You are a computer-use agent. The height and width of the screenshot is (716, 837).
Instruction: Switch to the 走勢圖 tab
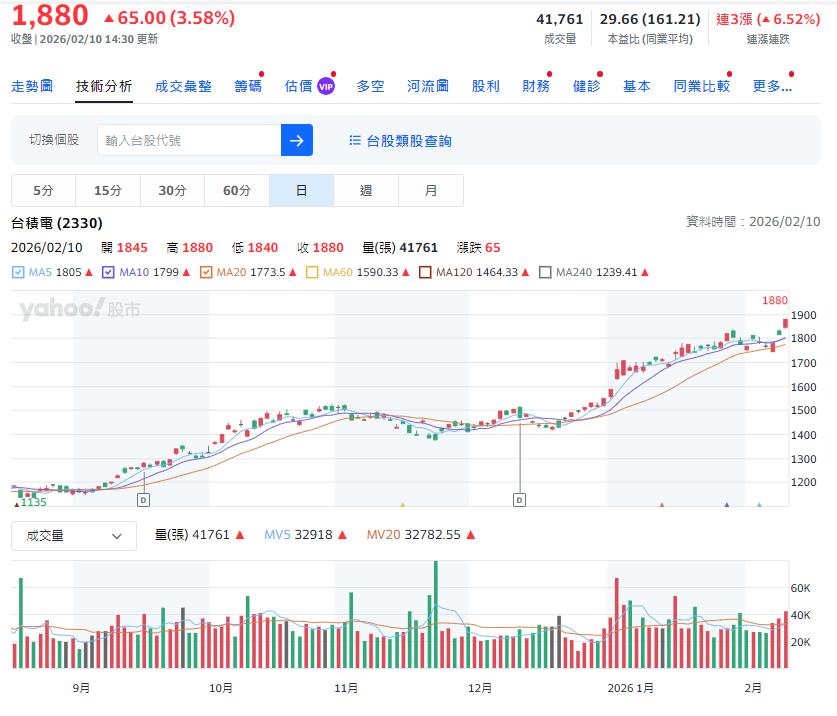[31, 85]
